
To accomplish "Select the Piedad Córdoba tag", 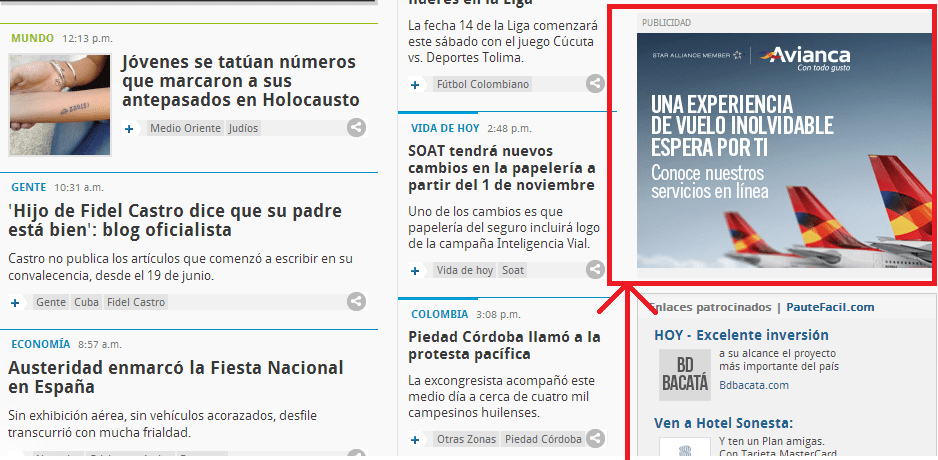I will 543,439.
